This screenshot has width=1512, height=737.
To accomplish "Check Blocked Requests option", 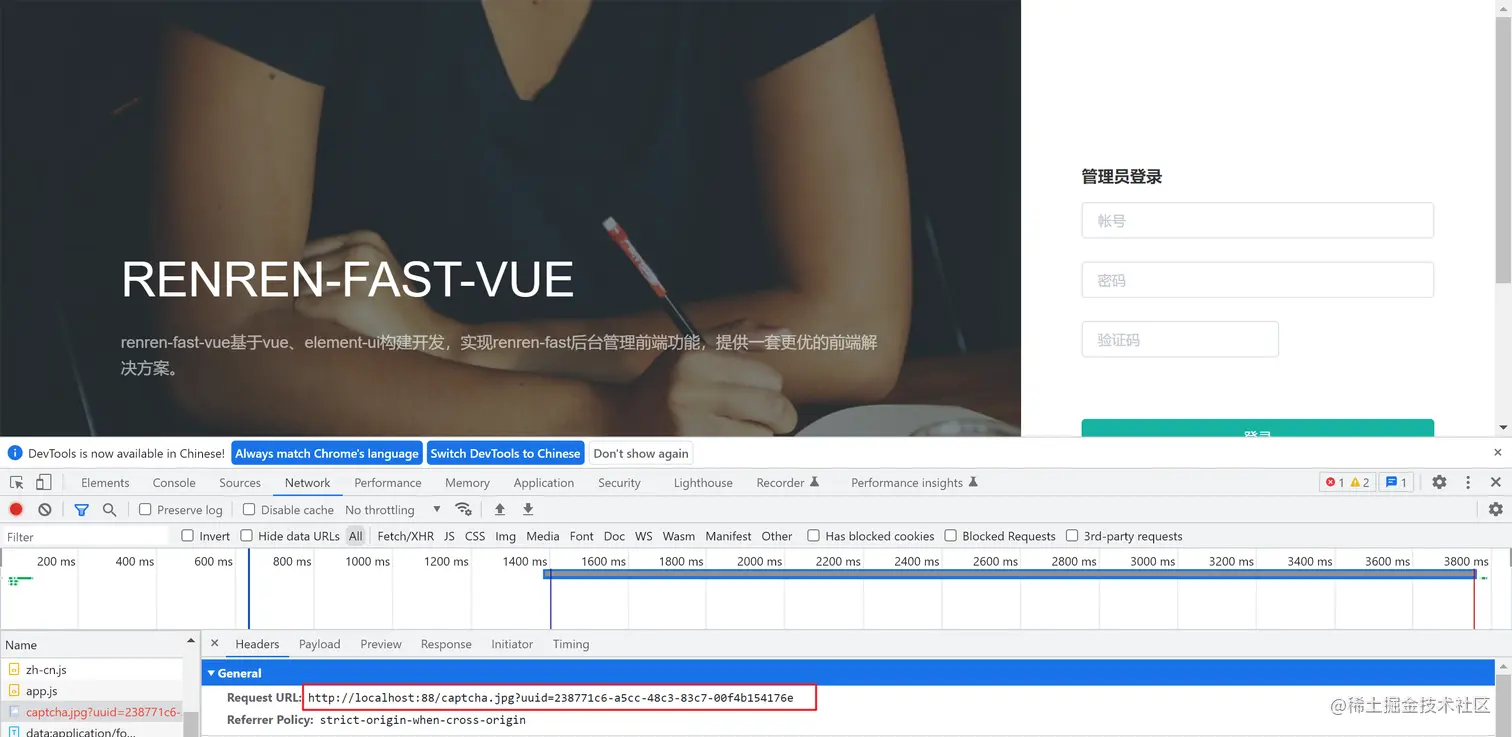I will click(950, 536).
